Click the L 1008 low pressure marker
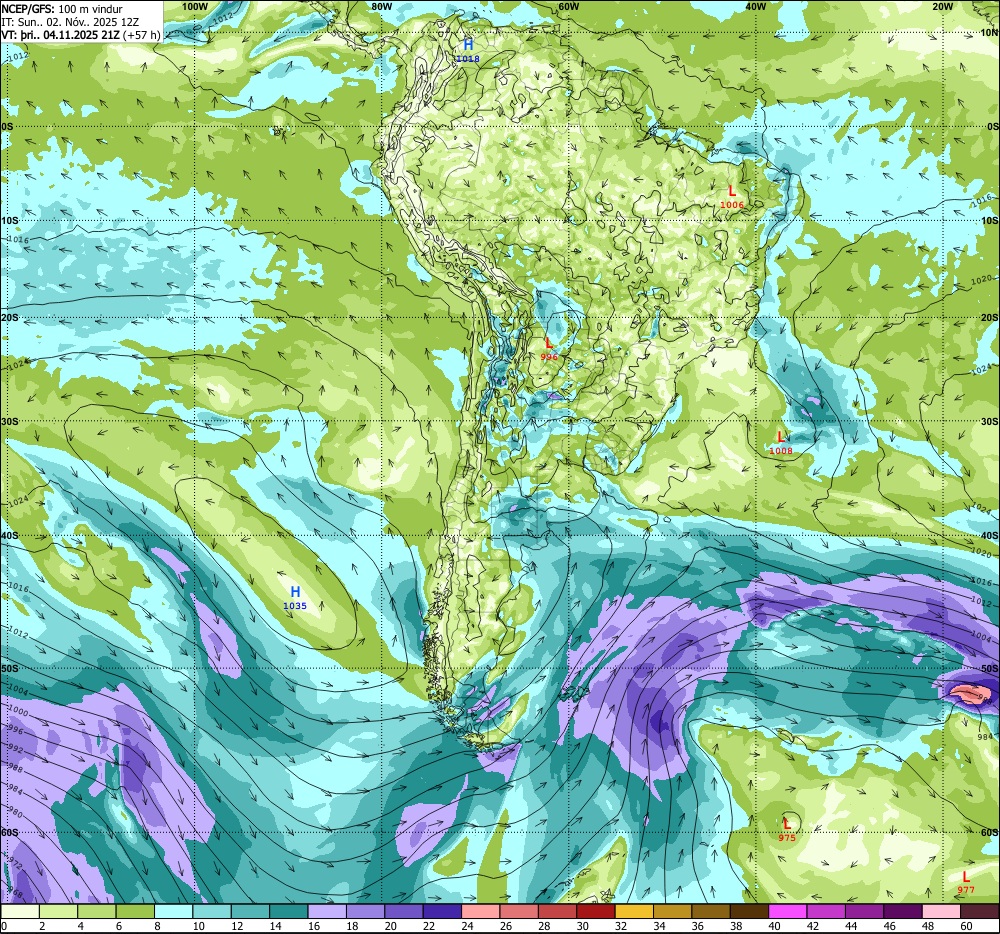 (781, 443)
